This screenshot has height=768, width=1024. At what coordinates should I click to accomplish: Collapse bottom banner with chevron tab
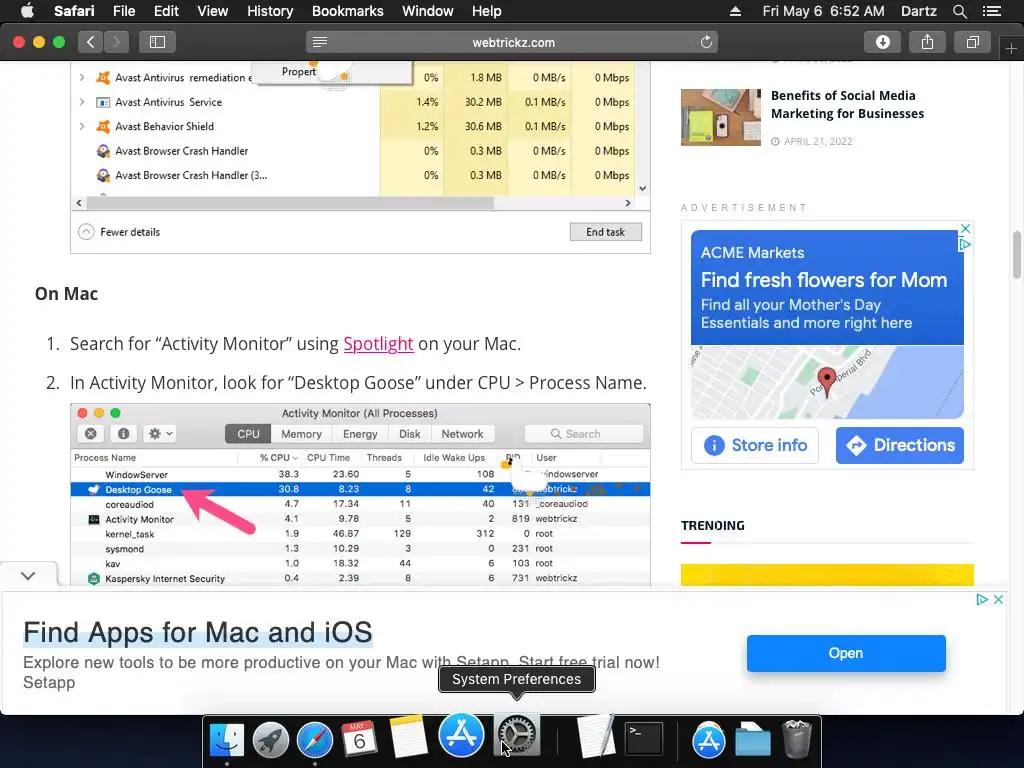28,575
